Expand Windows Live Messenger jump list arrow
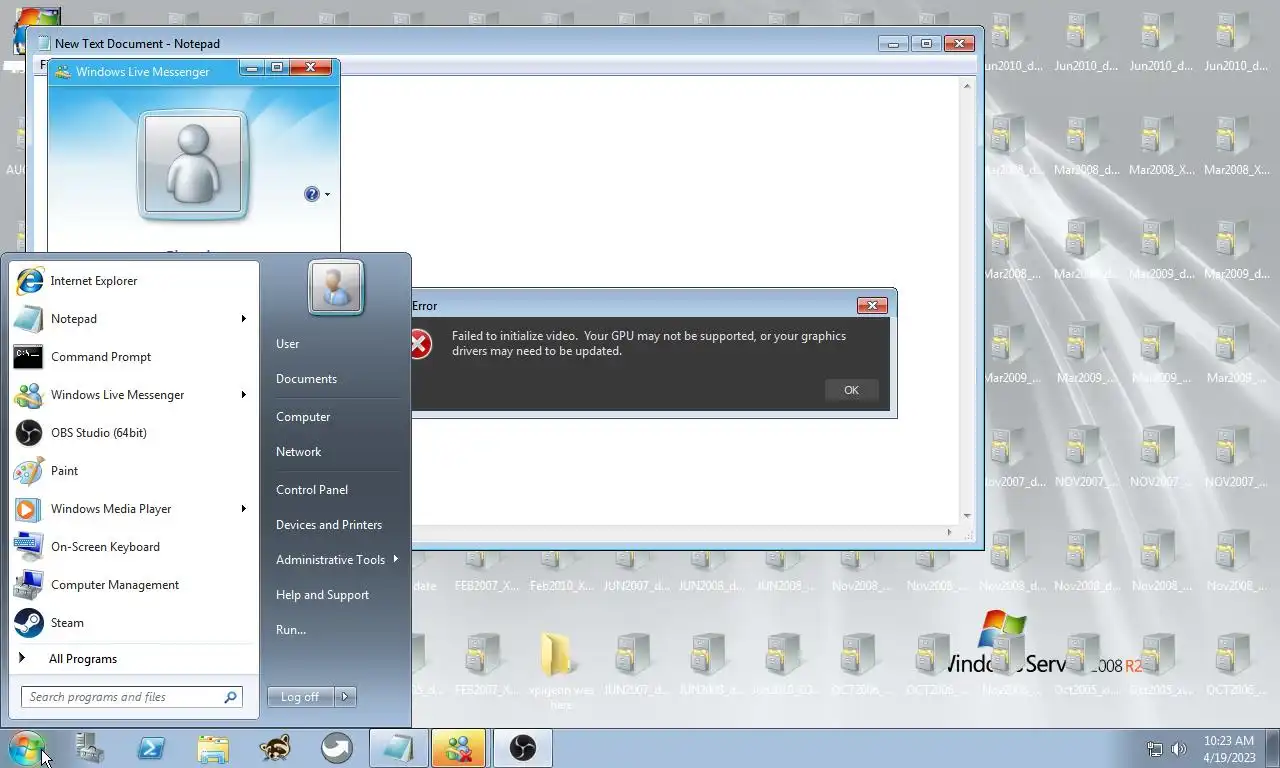1280x768 pixels. point(243,395)
